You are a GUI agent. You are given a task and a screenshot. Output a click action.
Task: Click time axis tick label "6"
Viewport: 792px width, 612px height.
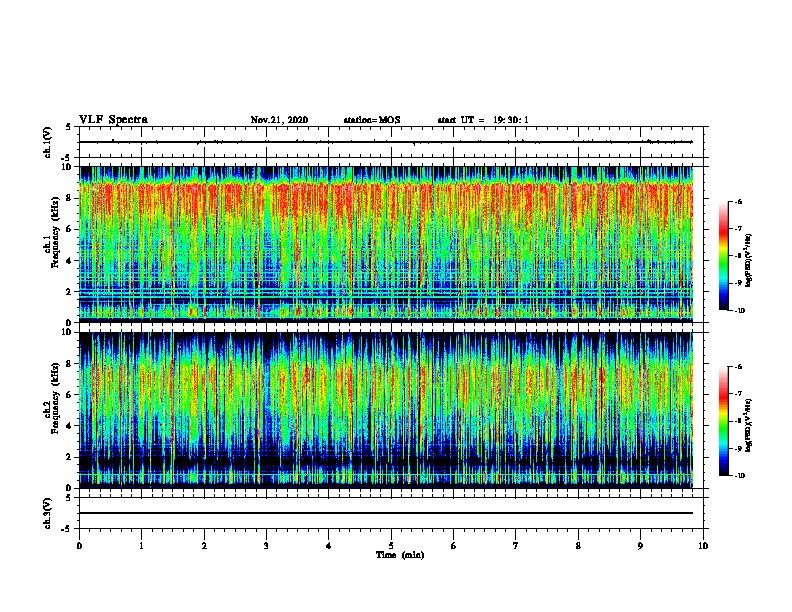pos(454,546)
